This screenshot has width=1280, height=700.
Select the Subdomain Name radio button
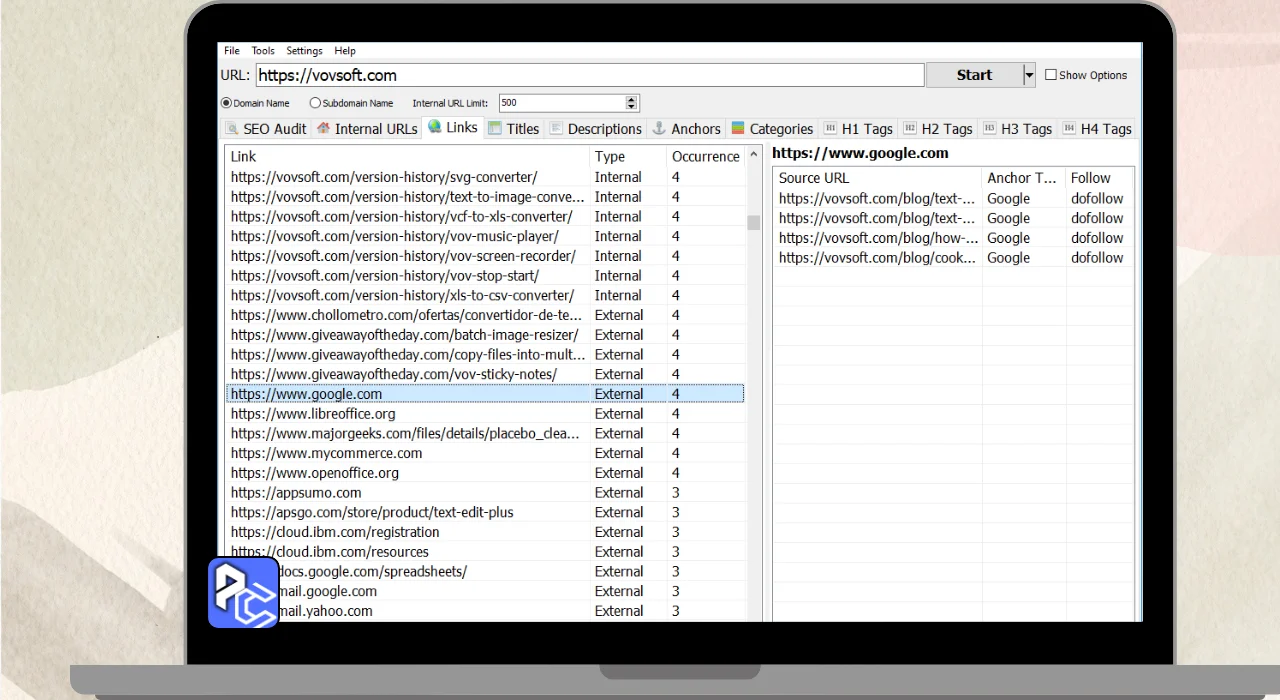pos(315,103)
